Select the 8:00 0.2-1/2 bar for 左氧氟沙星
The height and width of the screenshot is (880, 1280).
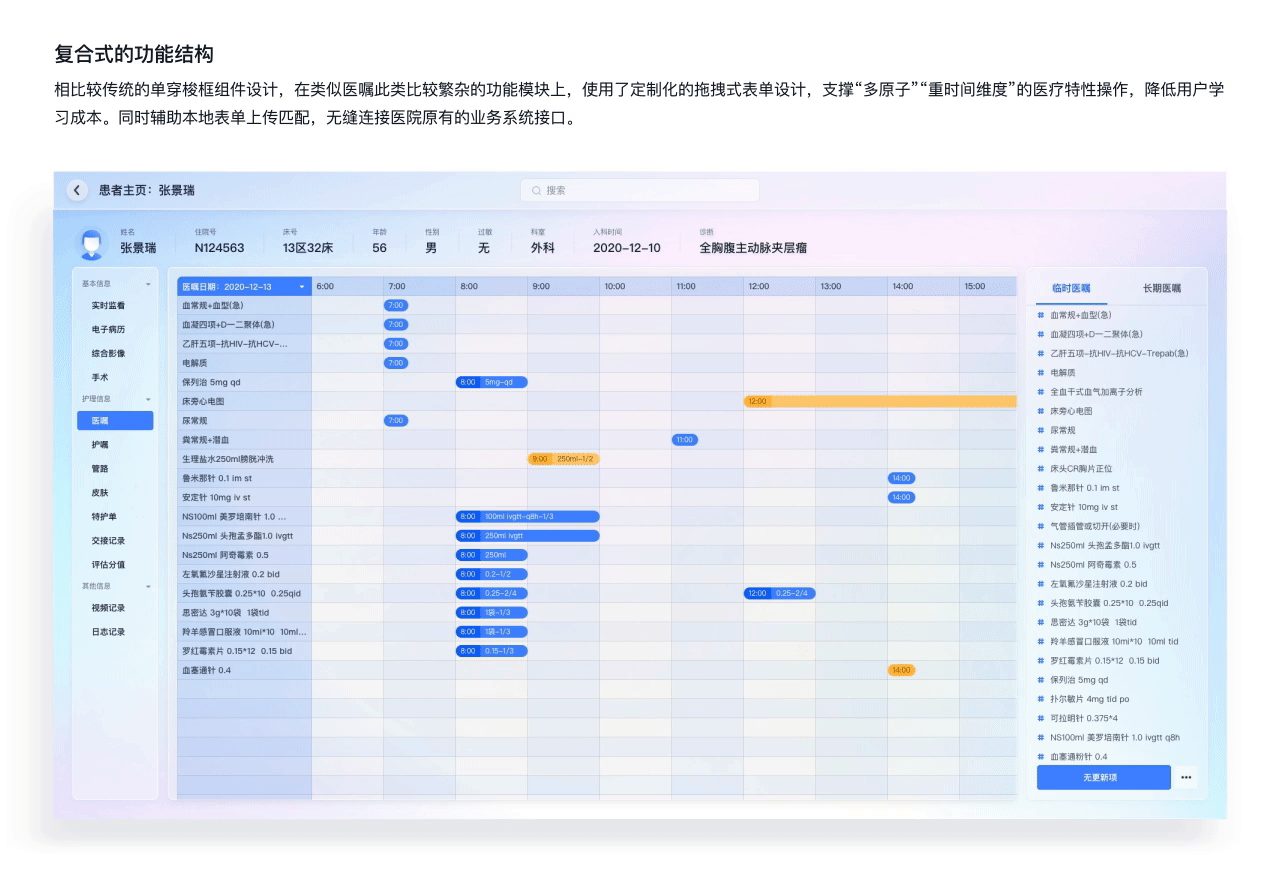[x=491, y=574]
